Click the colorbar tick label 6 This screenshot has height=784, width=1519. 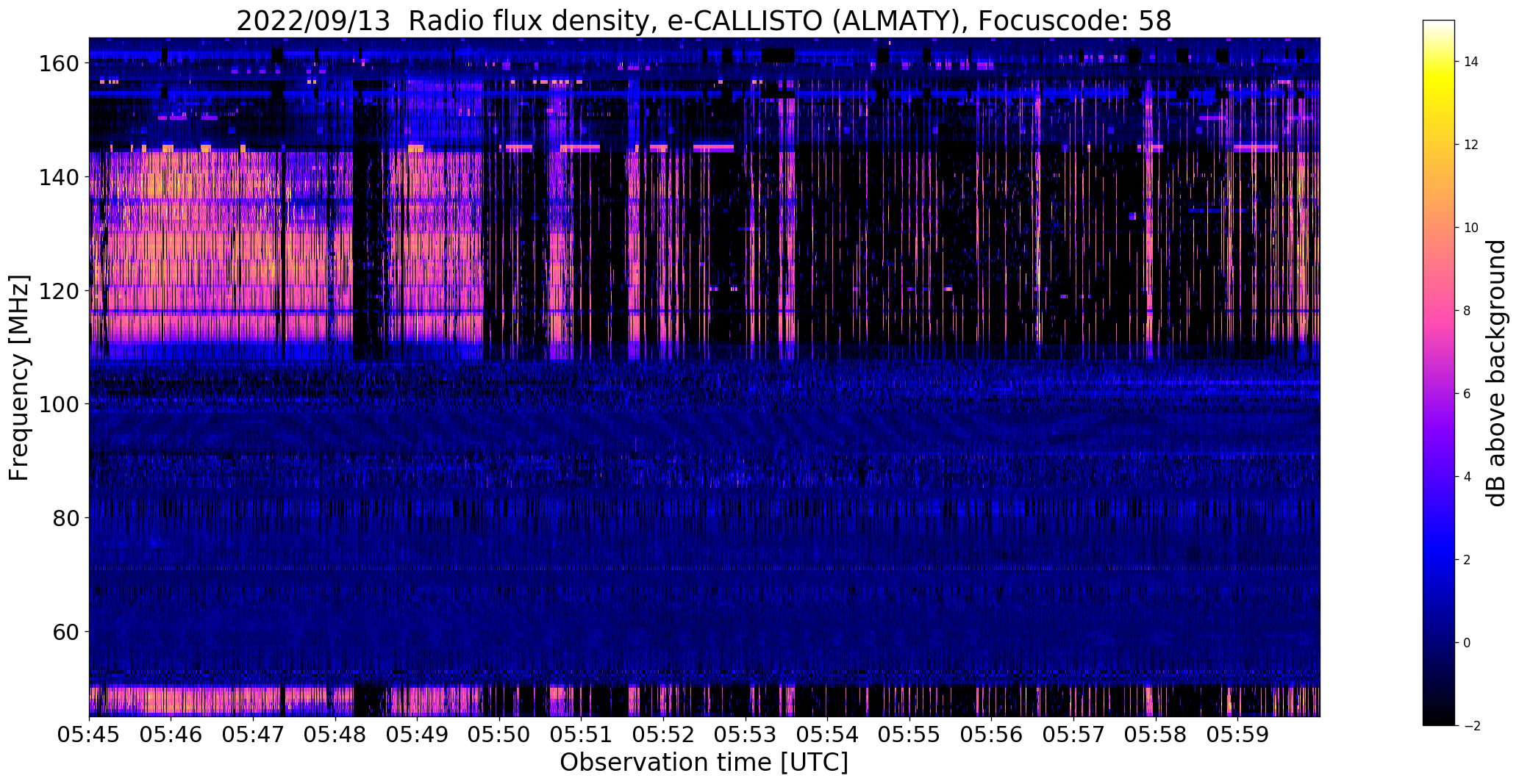1468,394
